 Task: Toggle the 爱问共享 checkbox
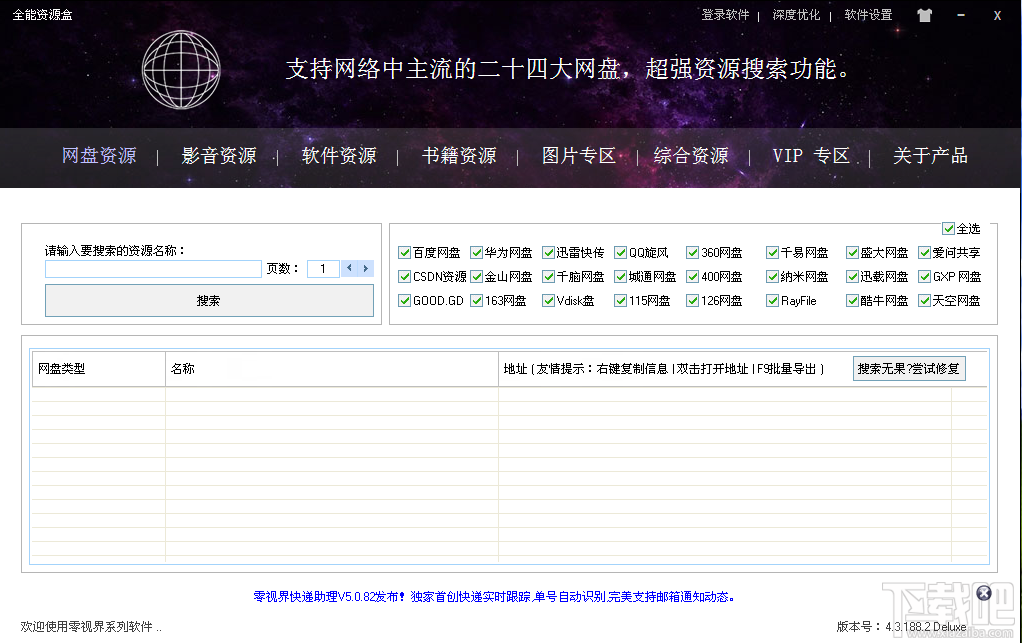click(x=924, y=253)
